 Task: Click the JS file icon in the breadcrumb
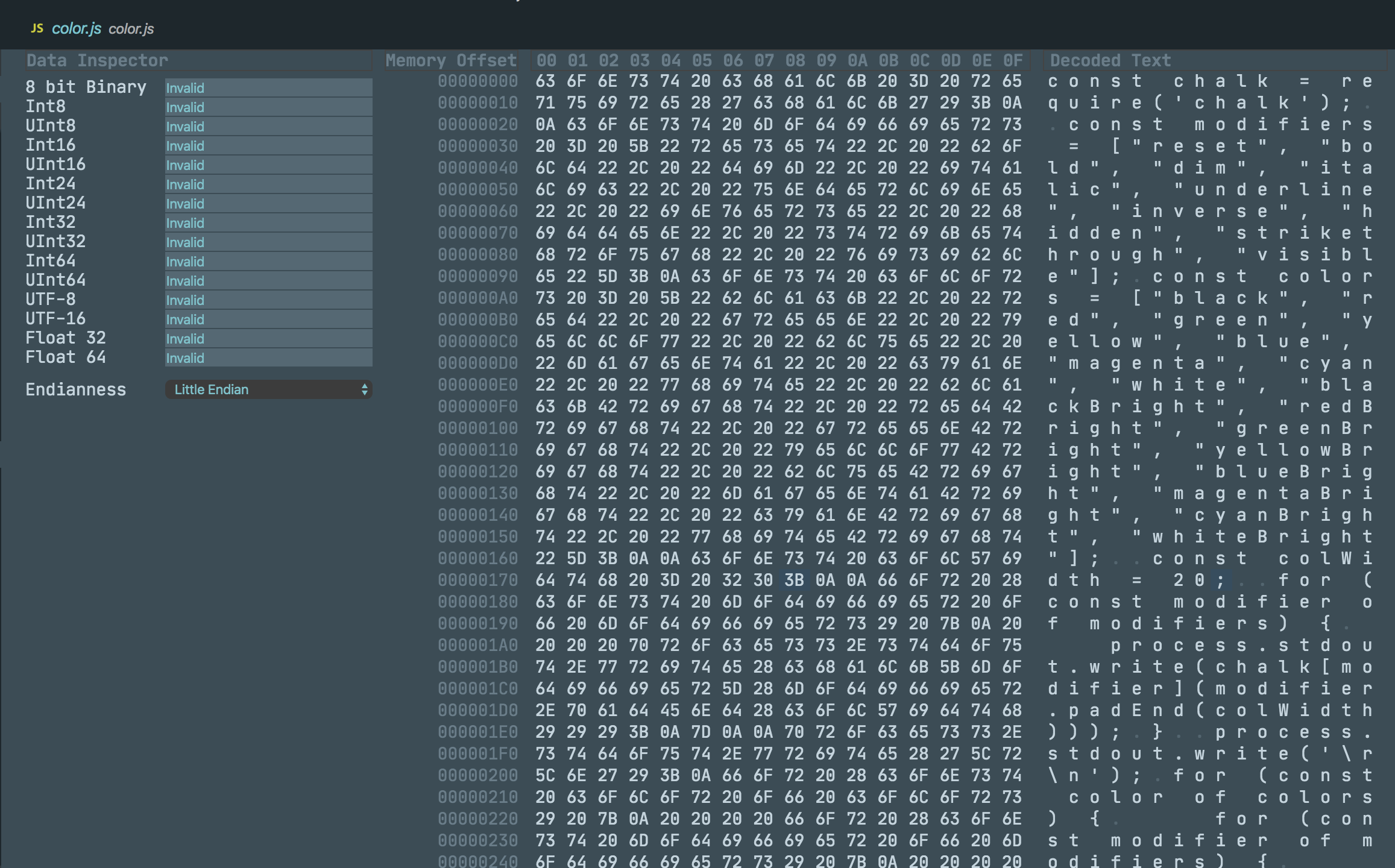37,27
